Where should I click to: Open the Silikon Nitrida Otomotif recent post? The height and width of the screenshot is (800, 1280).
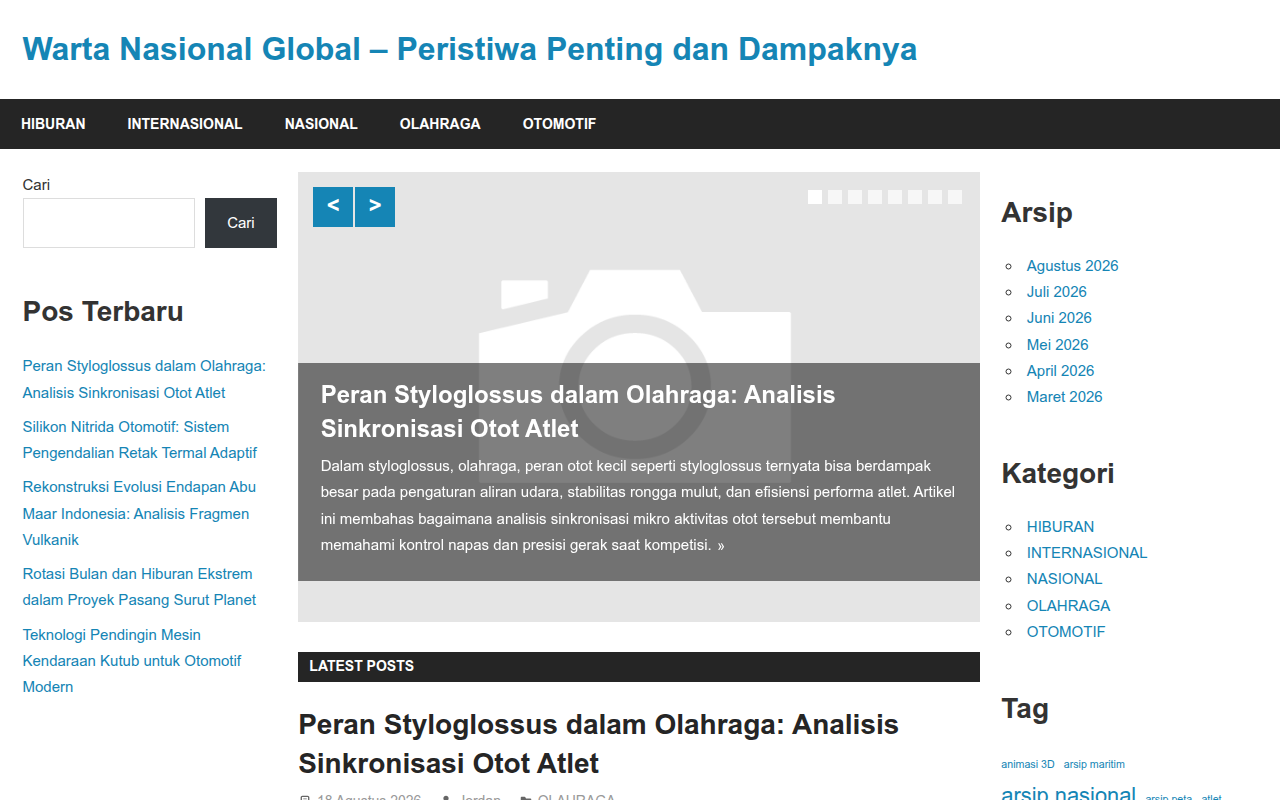[140, 440]
